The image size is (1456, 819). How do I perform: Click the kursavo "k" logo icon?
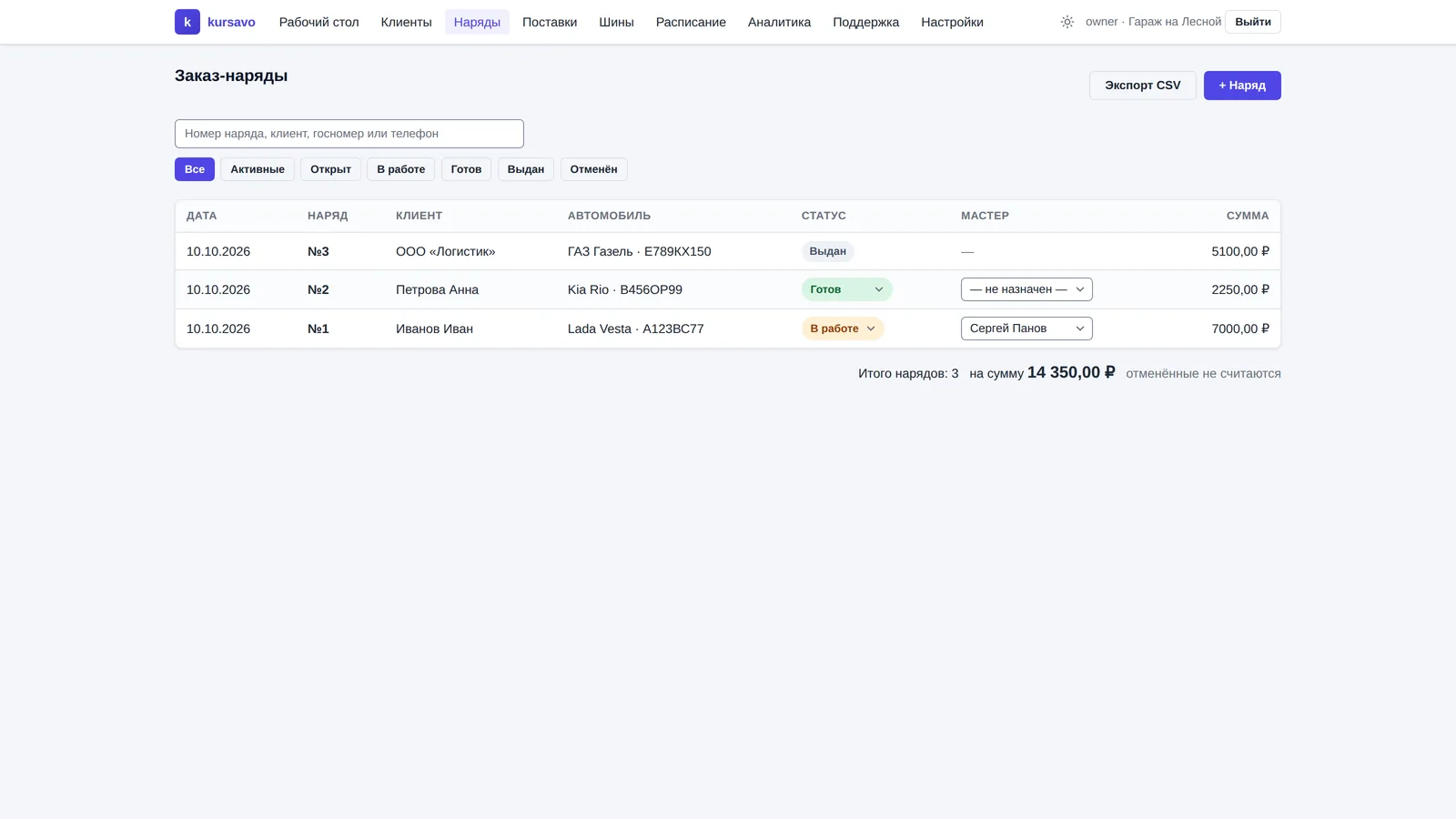[x=187, y=22]
